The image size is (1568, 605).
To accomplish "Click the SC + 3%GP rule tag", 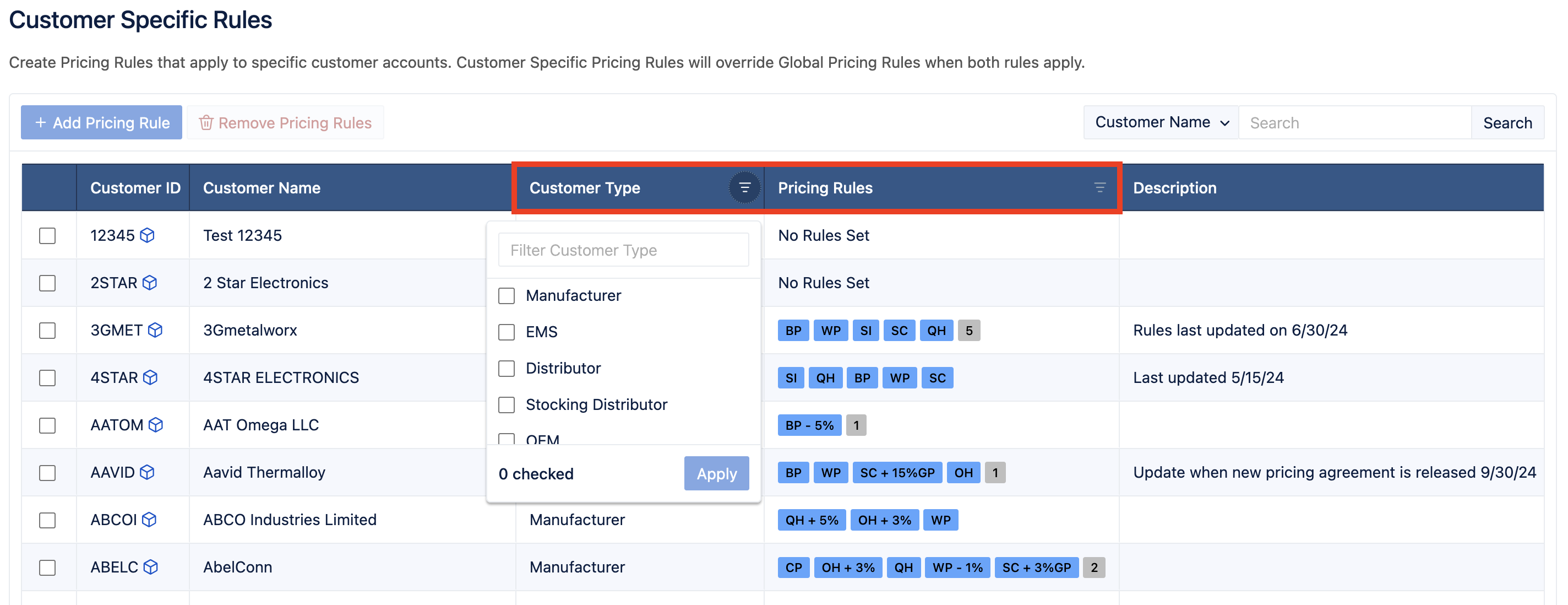I will (1036, 568).
